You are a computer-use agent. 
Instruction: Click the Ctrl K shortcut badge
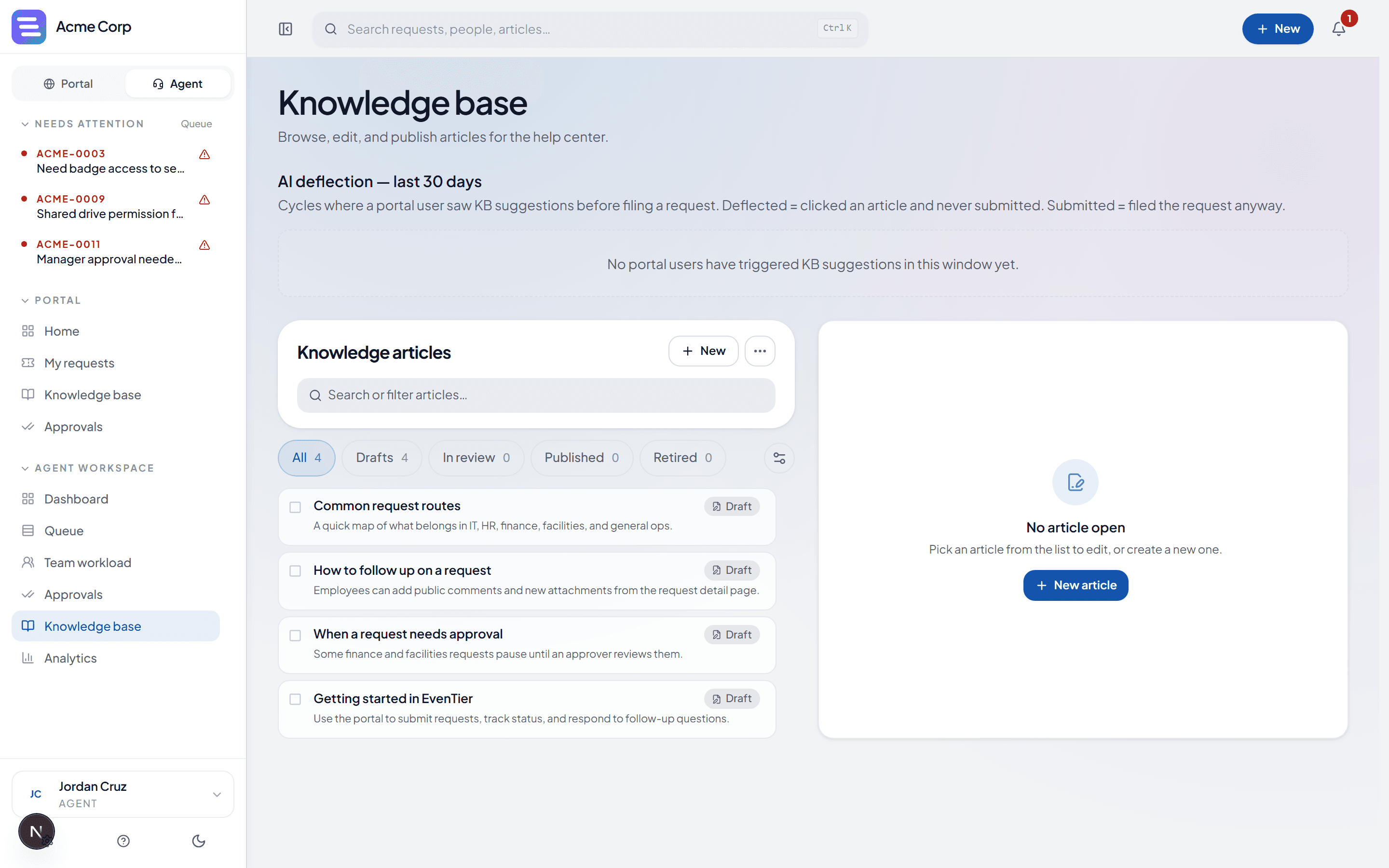837,28
